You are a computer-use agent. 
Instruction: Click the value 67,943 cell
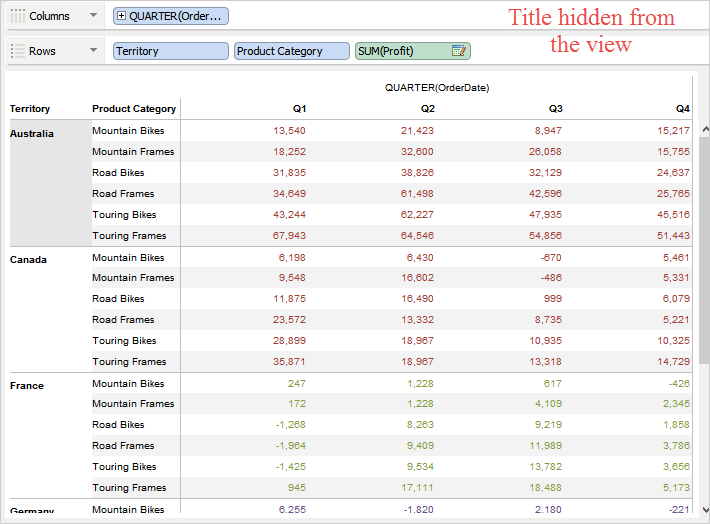[x=289, y=236]
